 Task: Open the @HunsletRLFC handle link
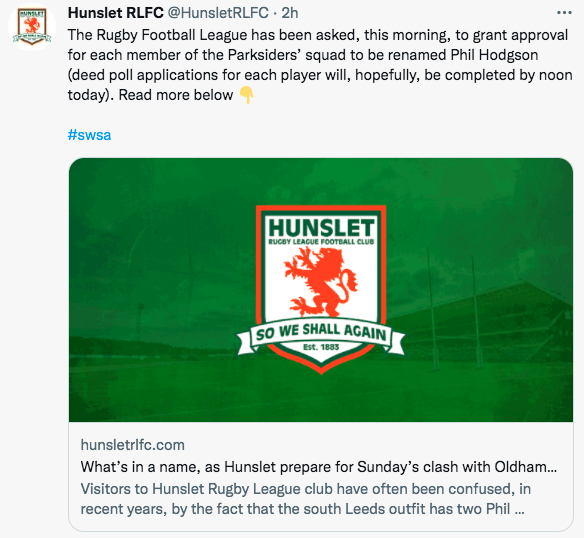point(218,13)
